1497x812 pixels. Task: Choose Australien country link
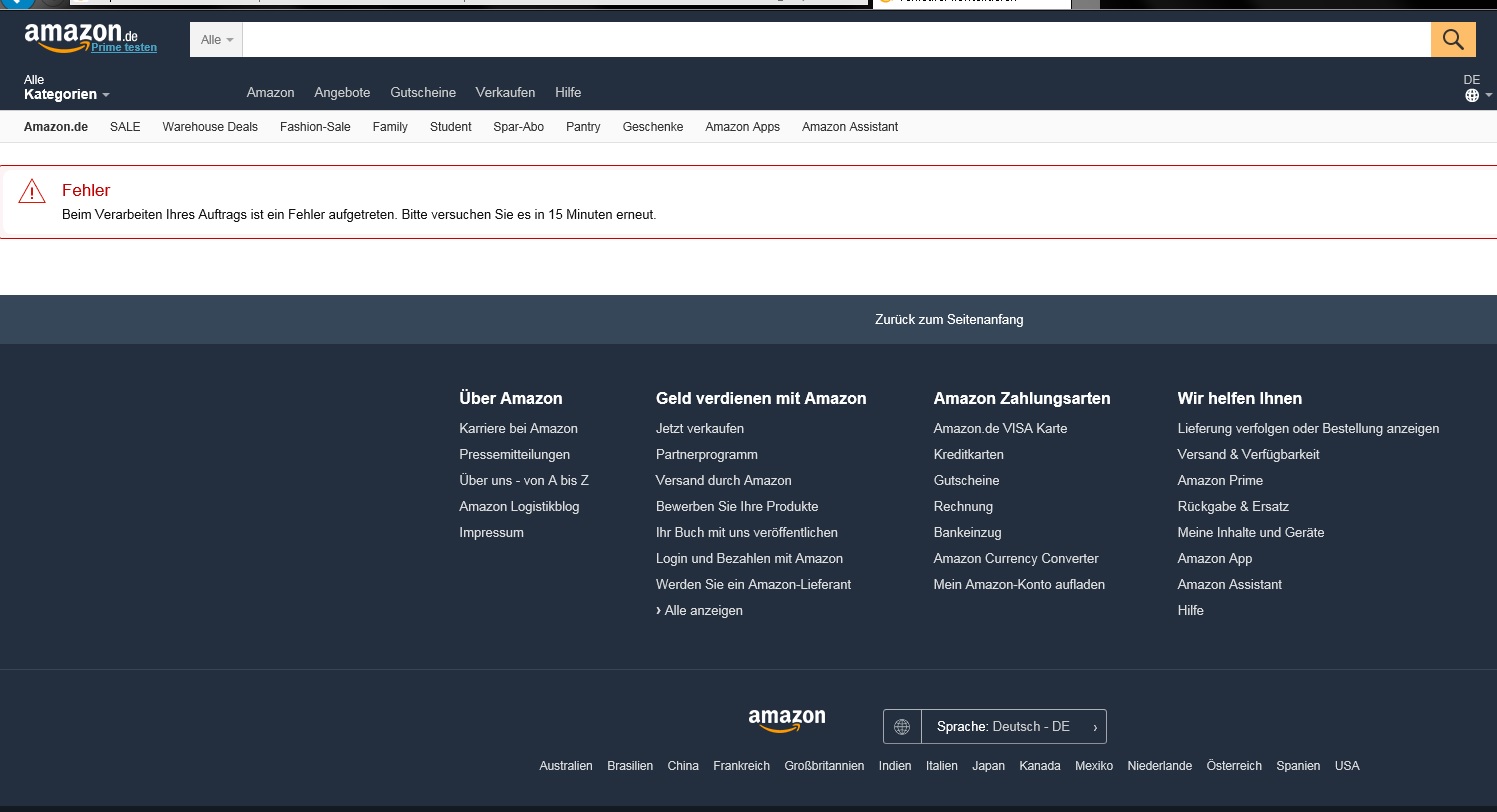pos(566,766)
